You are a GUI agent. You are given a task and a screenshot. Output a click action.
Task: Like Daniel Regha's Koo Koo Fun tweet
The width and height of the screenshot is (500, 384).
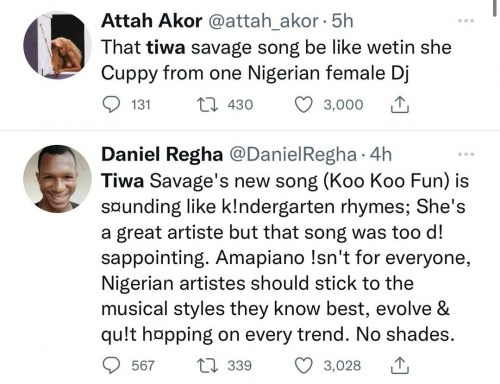click(304, 366)
